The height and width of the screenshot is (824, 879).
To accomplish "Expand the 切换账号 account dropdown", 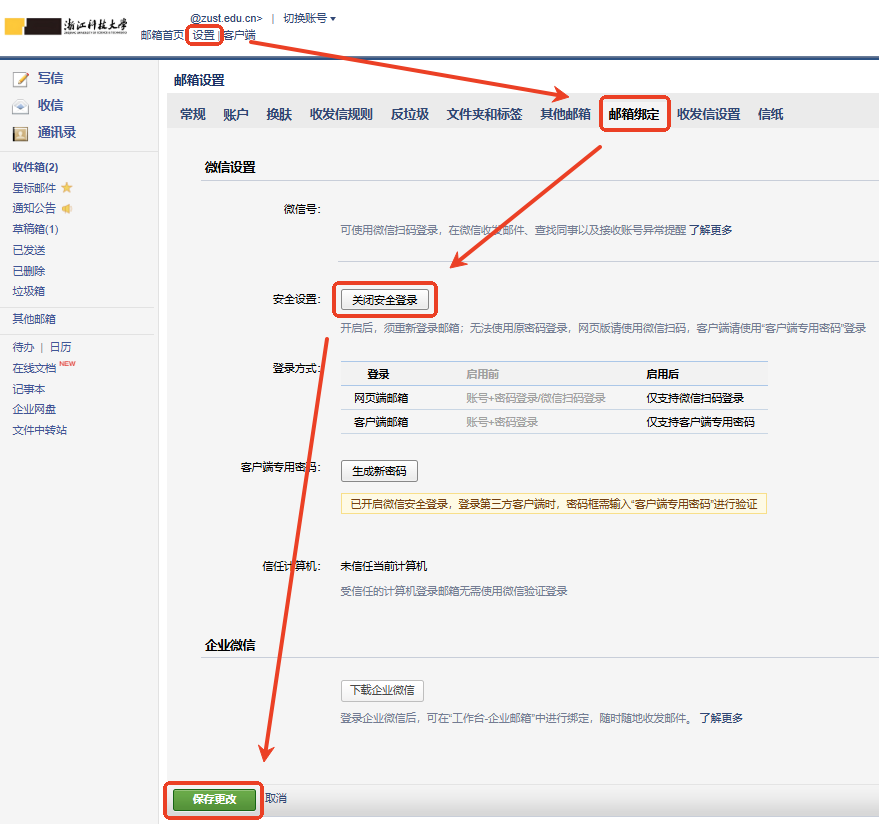I will coord(309,18).
